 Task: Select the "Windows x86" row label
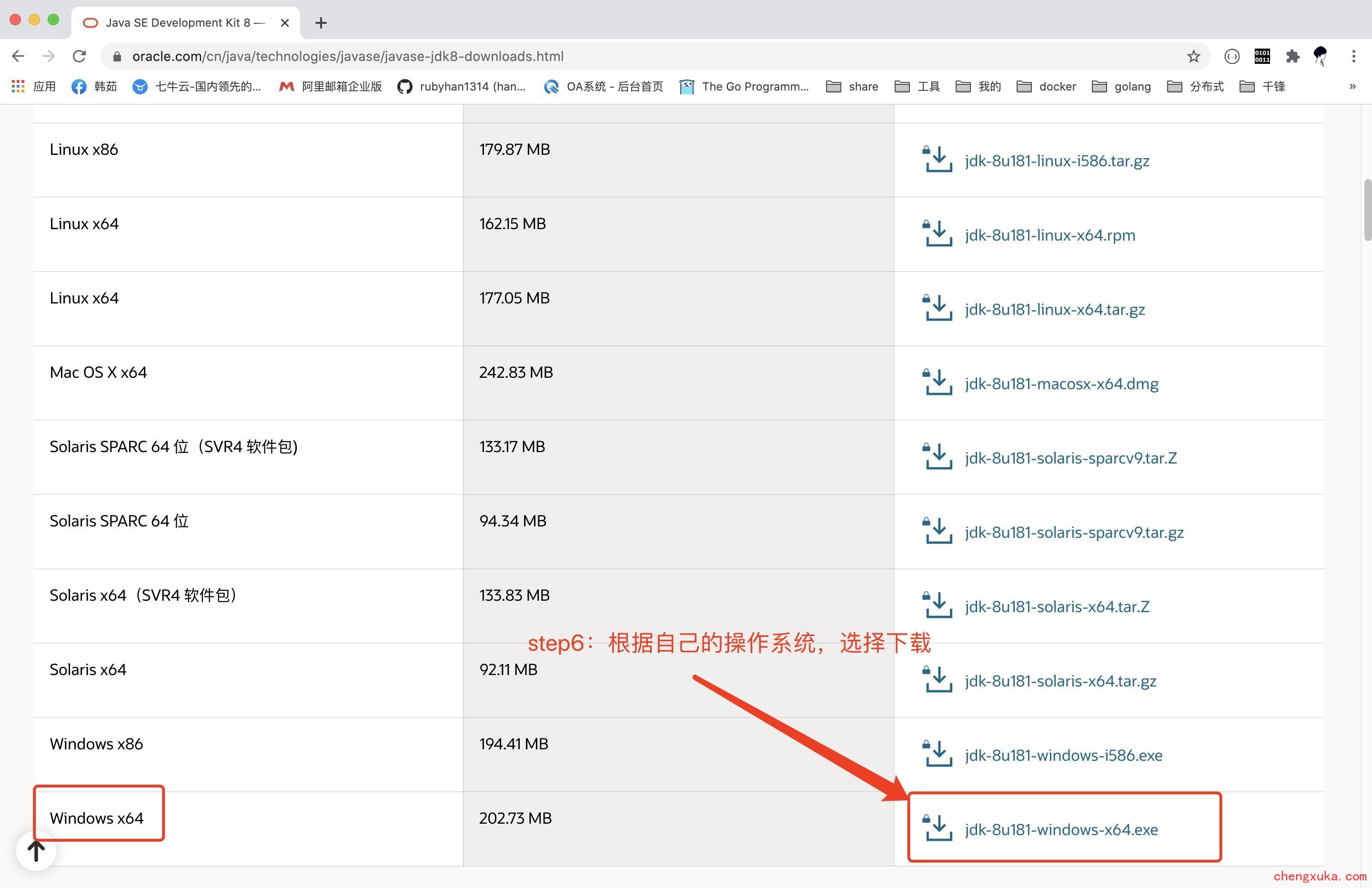pyautogui.click(x=96, y=743)
